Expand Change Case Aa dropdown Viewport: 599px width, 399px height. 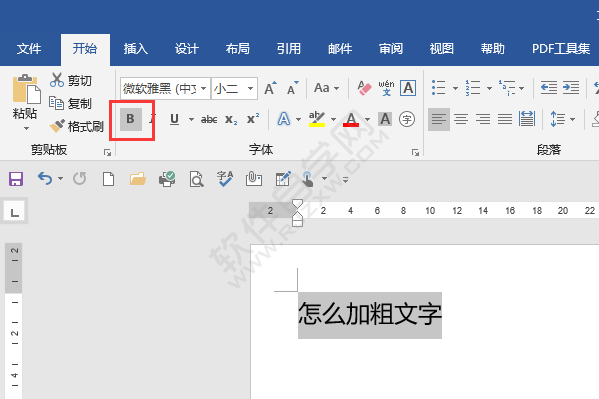336,88
